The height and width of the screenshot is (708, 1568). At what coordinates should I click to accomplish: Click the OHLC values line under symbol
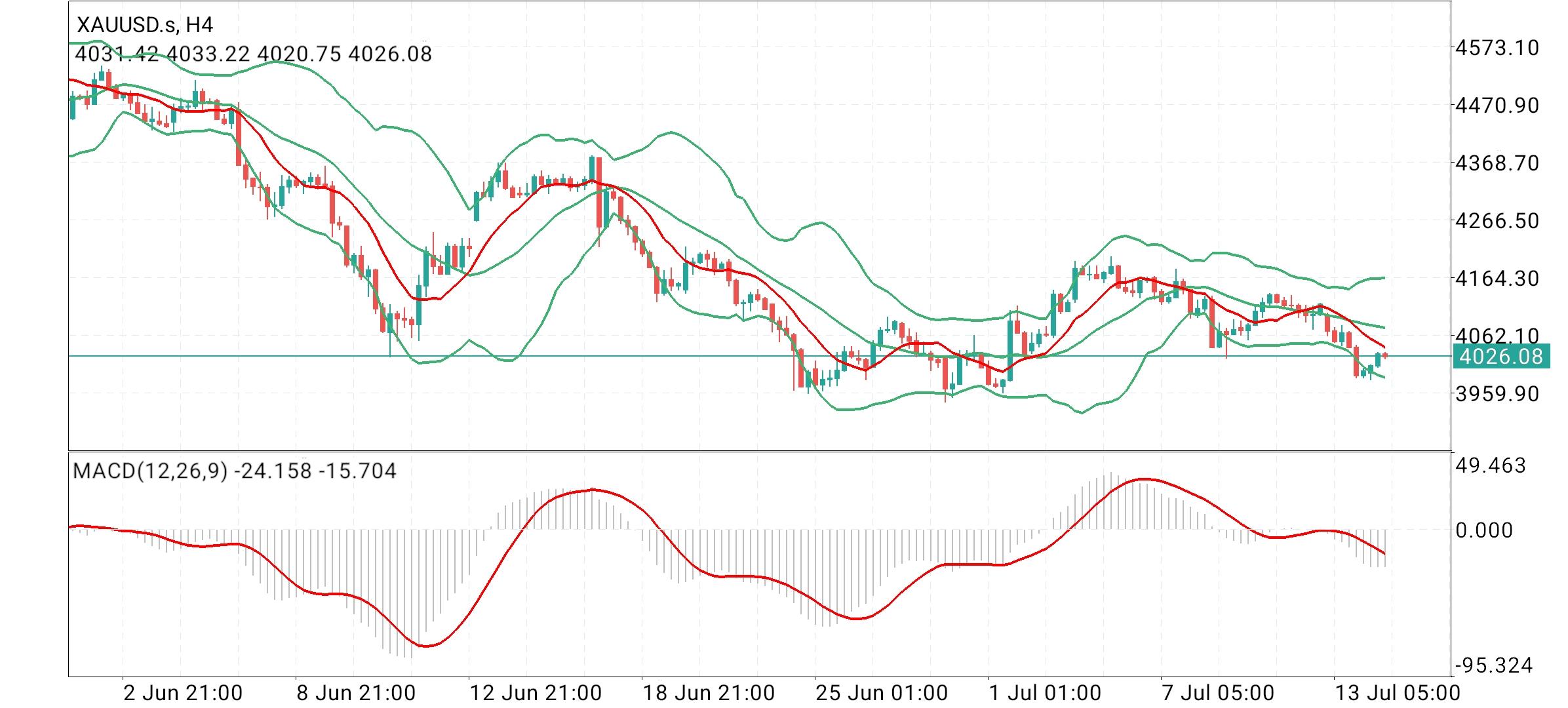pos(254,54)
